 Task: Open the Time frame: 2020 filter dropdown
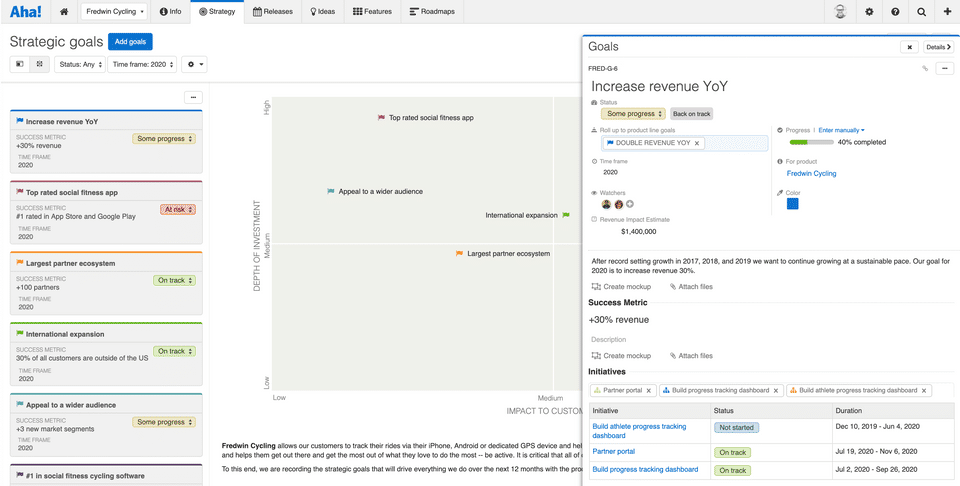[142, 64]
